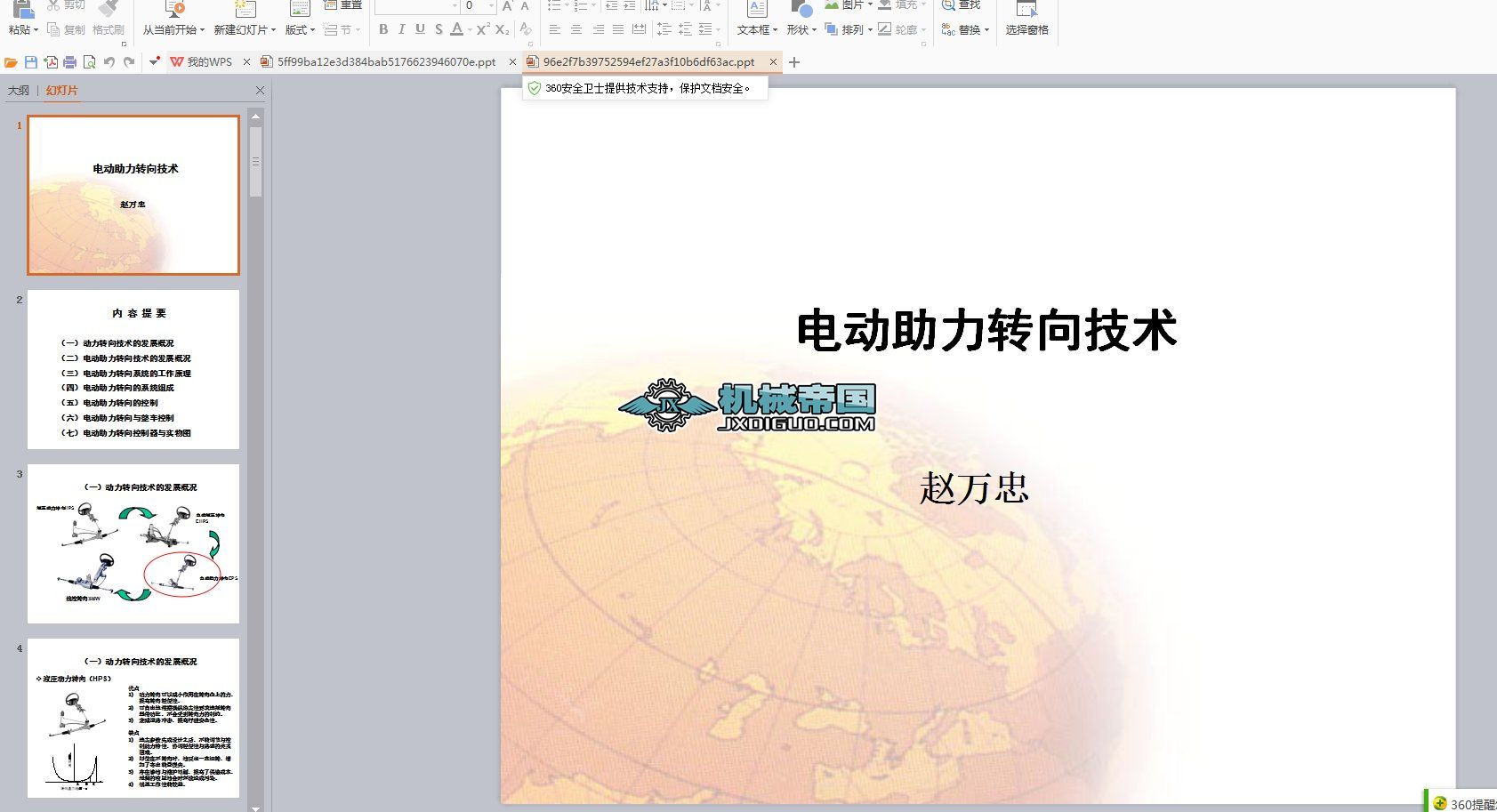This screenshot has height=812, width=1497.
Task: Apply text shadow with the S icon
Action: [x=439, y=29]
